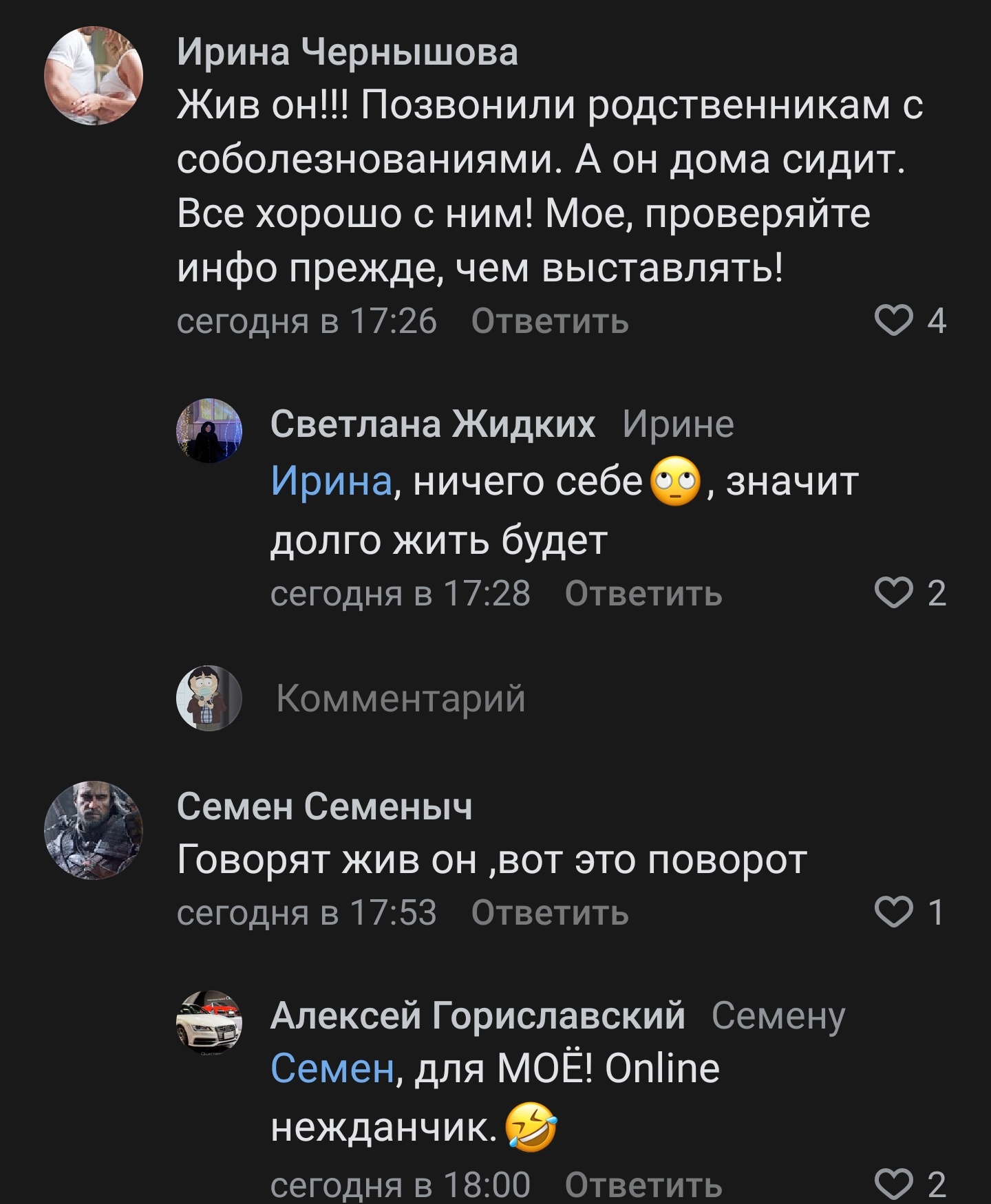
Task: Tap the heart on Семен Семеныч's comment
Action: coord(893,912)
